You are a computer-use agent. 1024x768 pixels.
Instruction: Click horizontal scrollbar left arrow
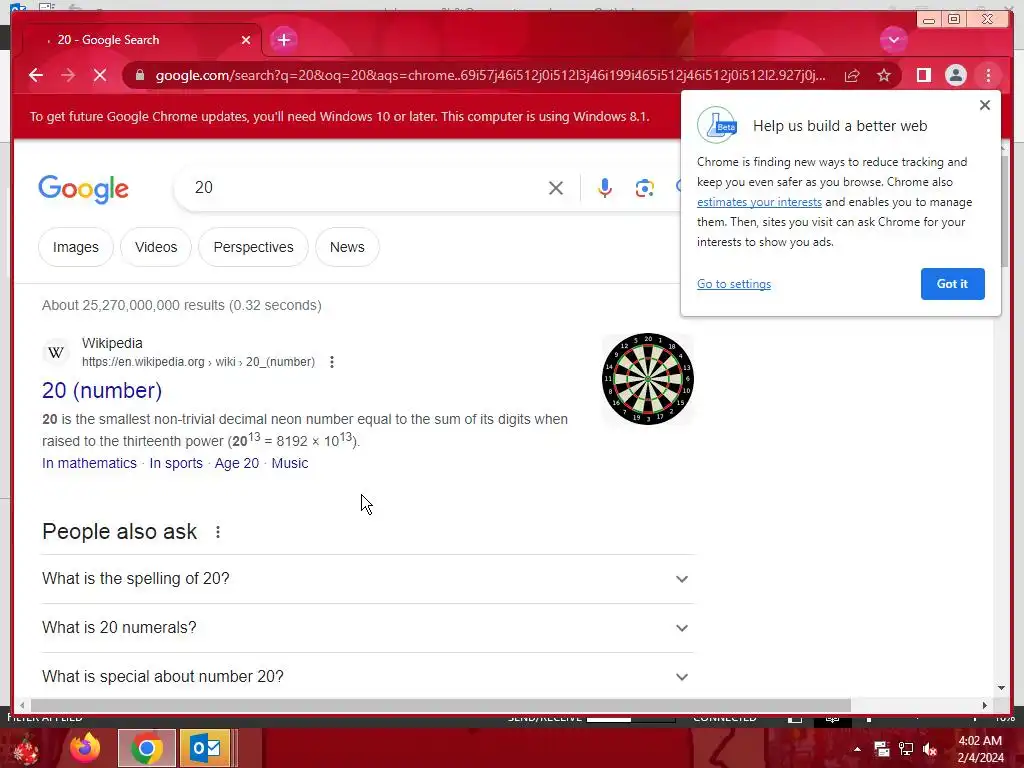click(22, 705)
